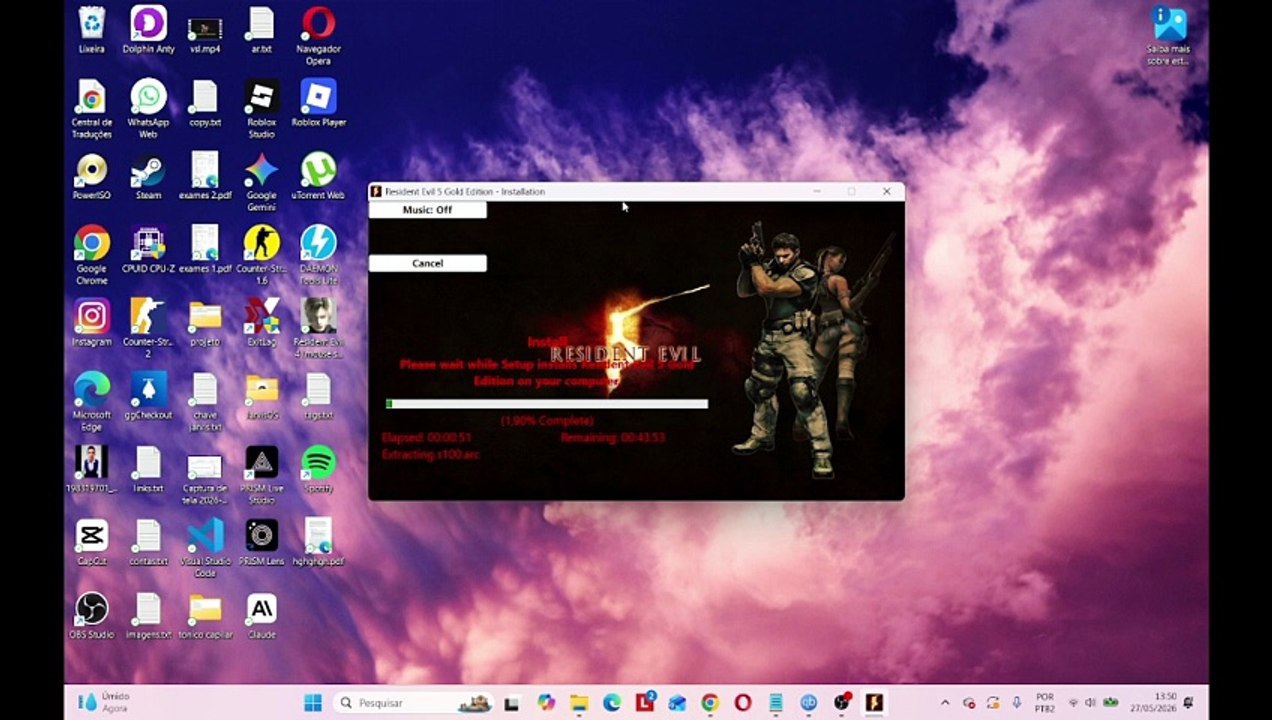Image resolution: width=1272 pixels, height=720 pixels.
Task: Open the Lixeira recycle bin icon
Action: point(92,30)
